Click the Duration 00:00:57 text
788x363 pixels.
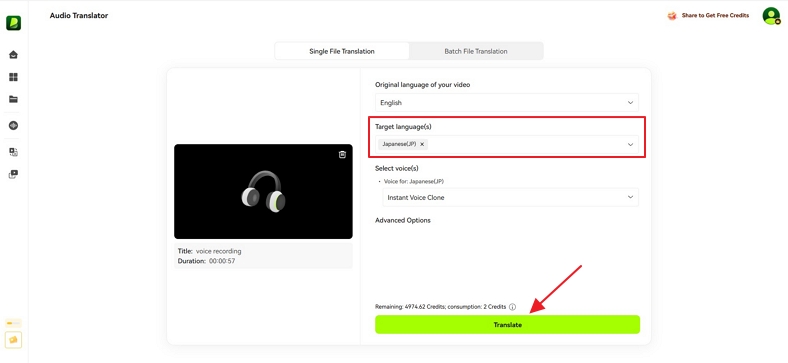[207, 261]
